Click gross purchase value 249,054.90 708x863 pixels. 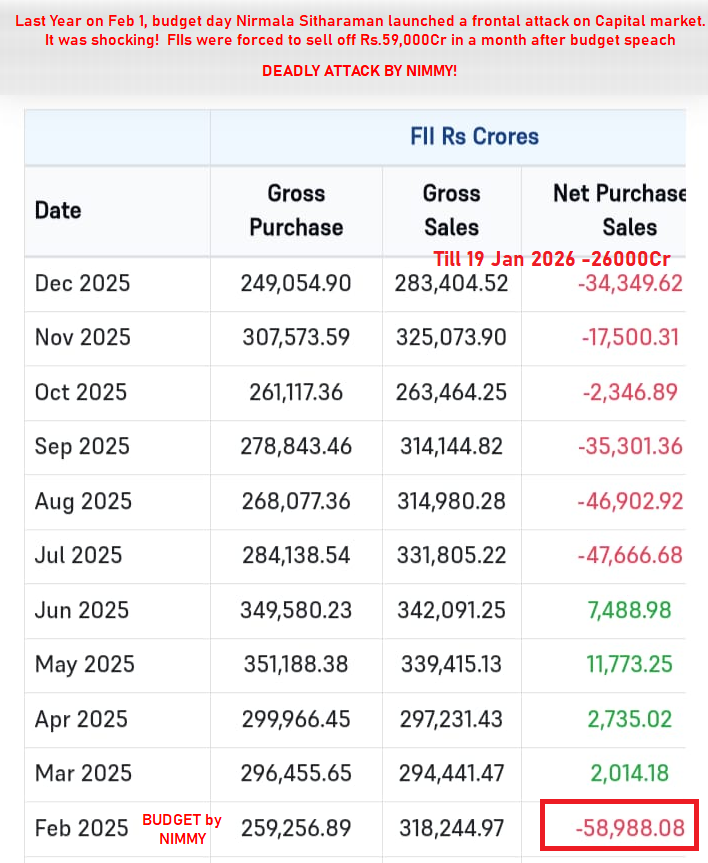(296, 283)
